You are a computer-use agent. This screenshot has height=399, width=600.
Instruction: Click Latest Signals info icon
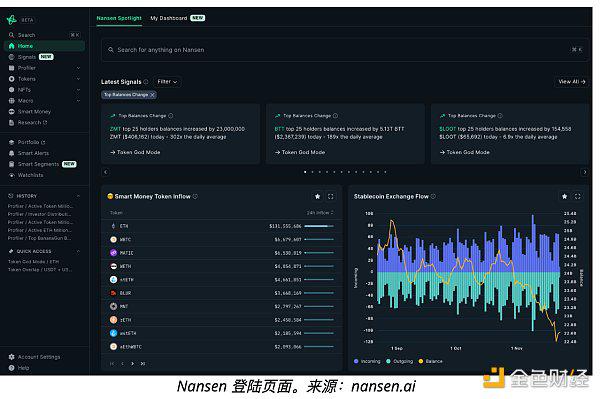click(x=146, y=82)
